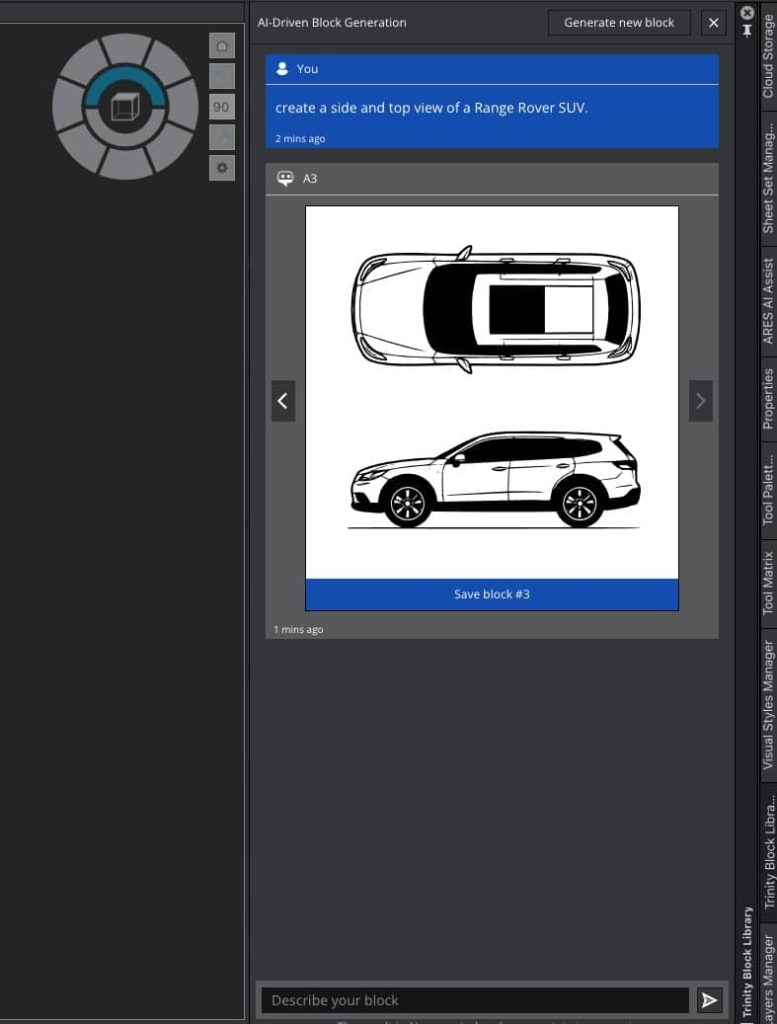Click the AI-Driven Block Generation title
777x1024 pixels.
(332, 23)
